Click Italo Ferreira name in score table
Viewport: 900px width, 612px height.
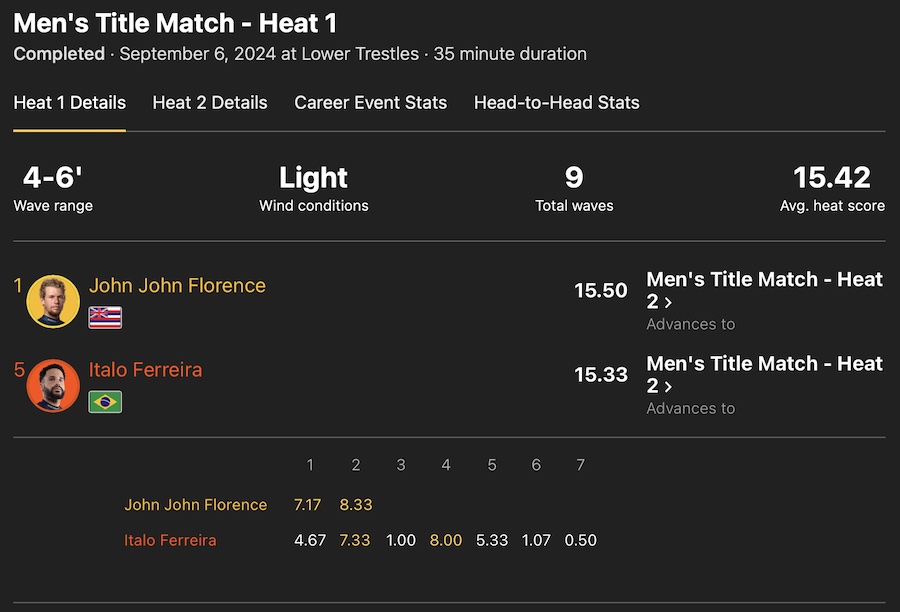tap(170, 540)
